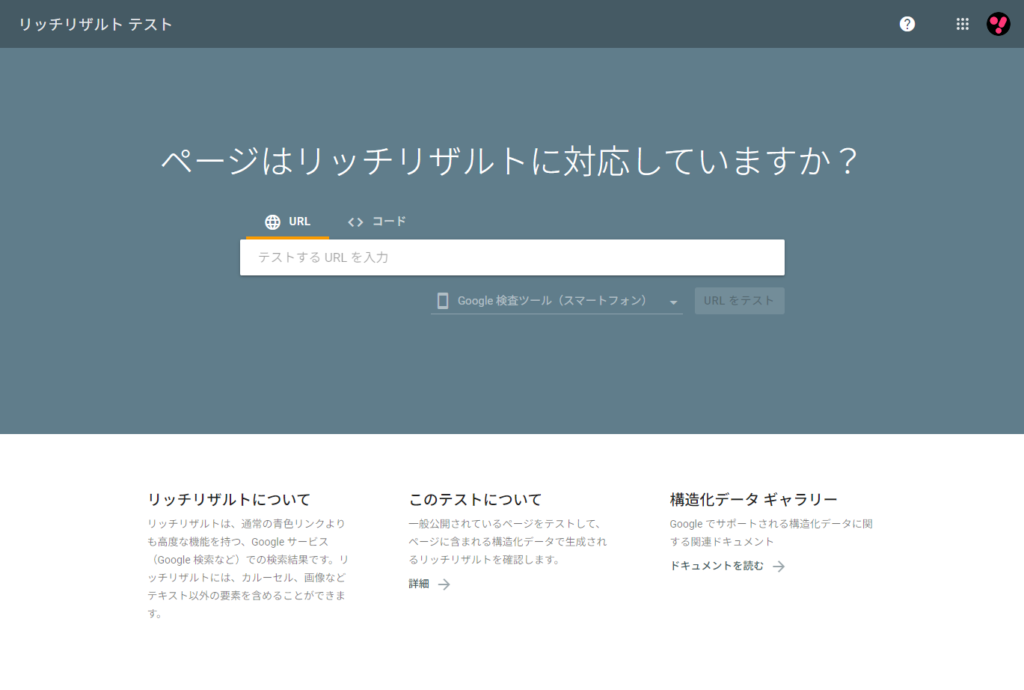Focus the テストする URL を入力 field
The height and width of the screenshot is (690, 1024).
point(512,257)
